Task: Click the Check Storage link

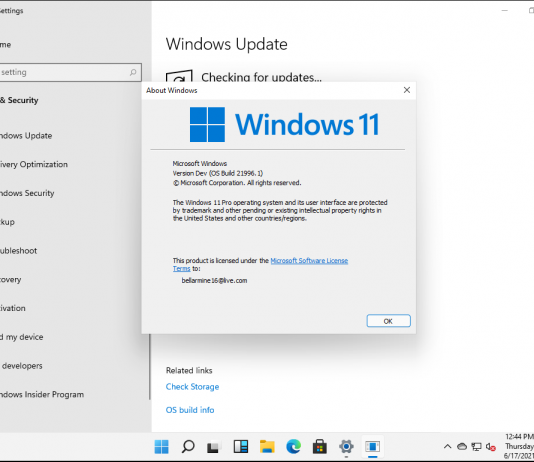Action: tap(192, 387)
